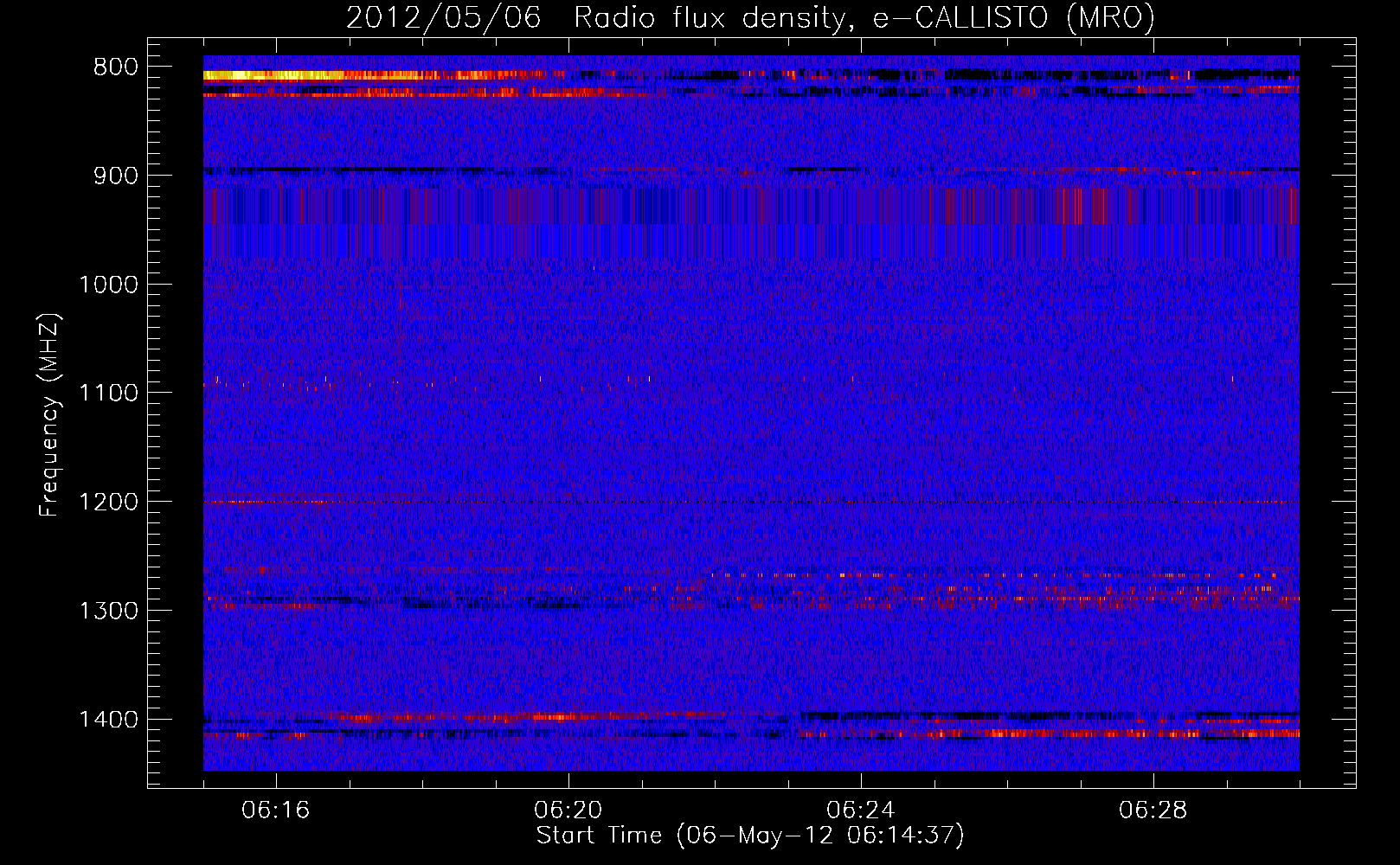Click the 06:20 time tick label
Viewport: 1400px width, 865px height.
[x=568, y=811]
